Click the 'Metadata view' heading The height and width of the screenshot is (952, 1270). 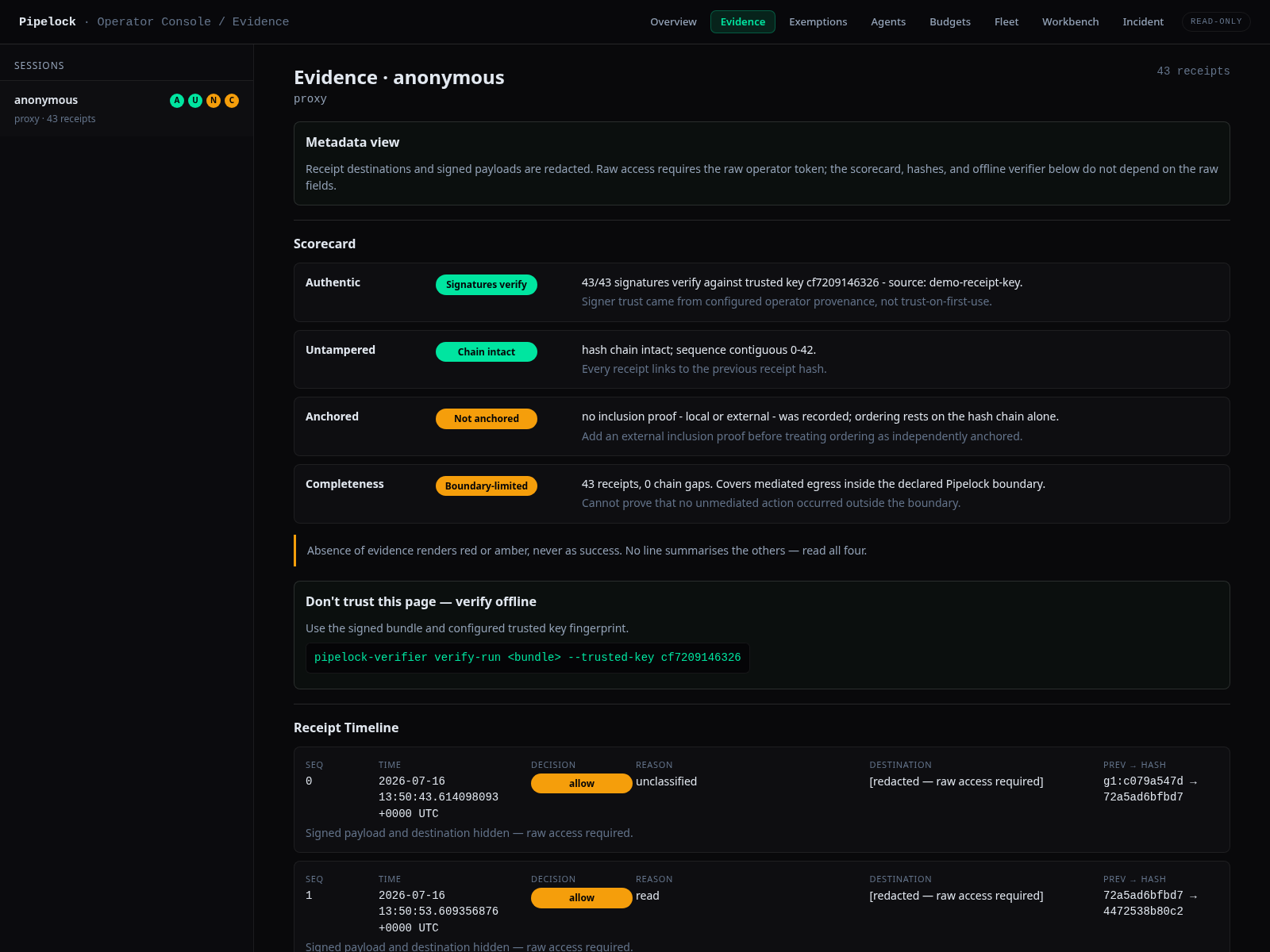[352, 142]
